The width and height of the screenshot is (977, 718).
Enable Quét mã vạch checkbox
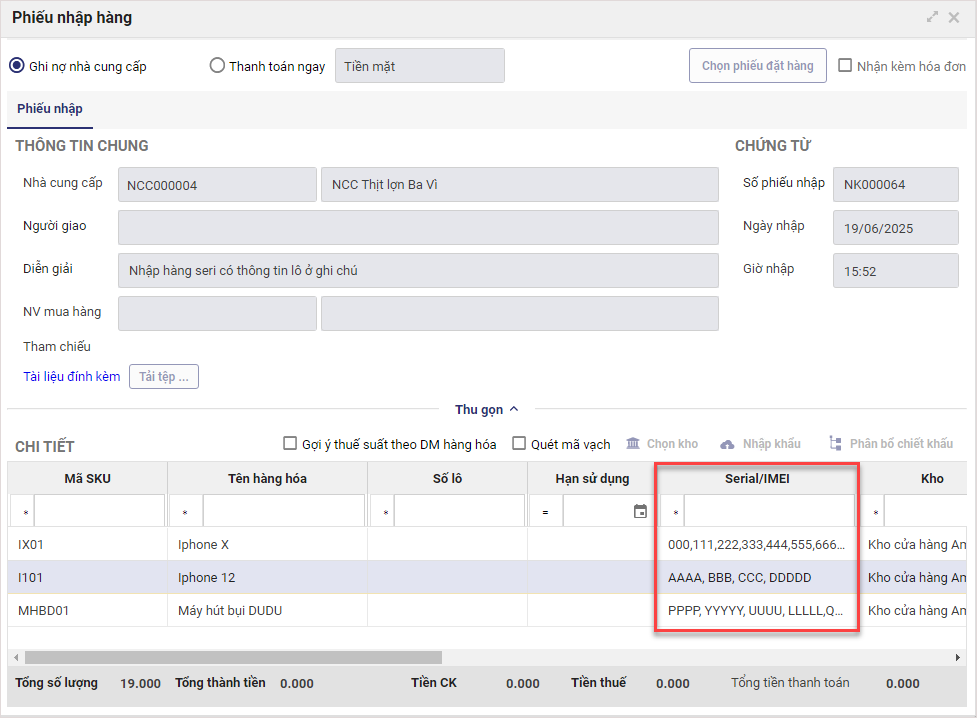tap(519, 444)
